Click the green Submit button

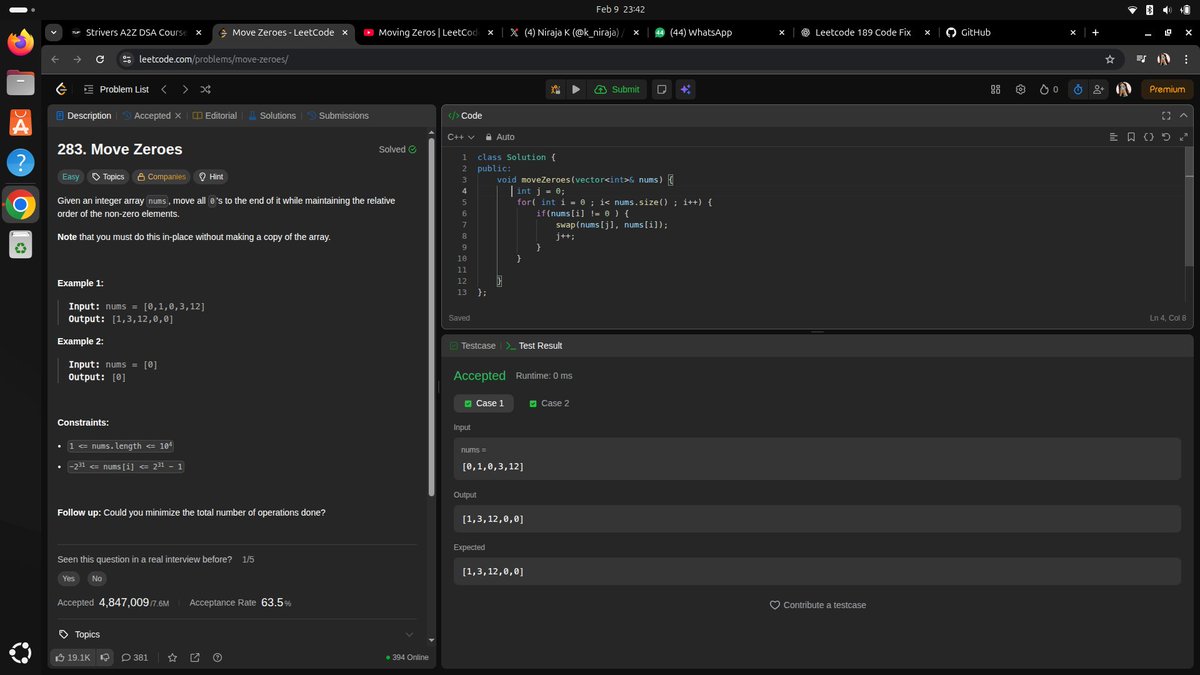point(617,89)
